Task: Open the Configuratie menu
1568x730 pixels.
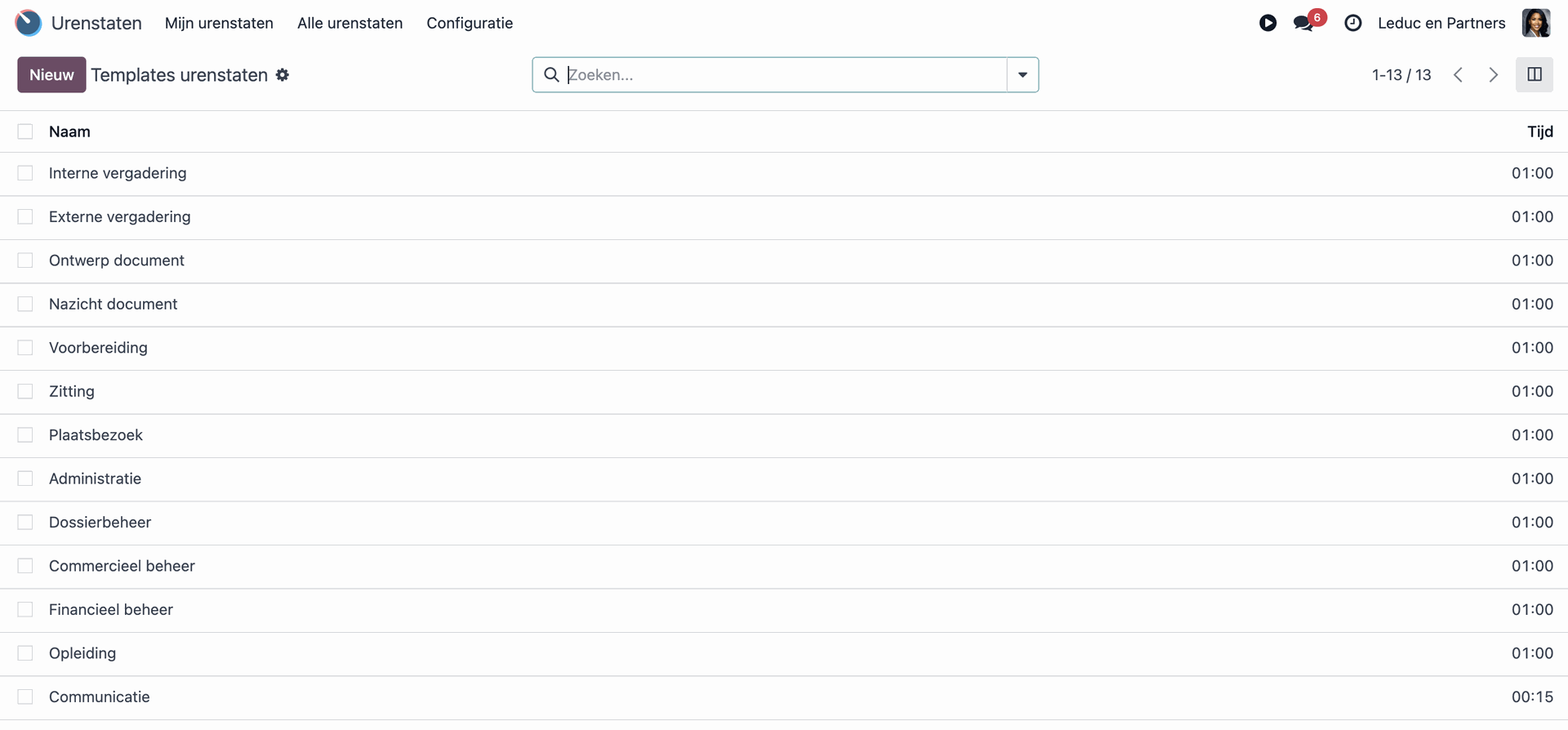Action: pyautogui.click(x=470, y=23)
